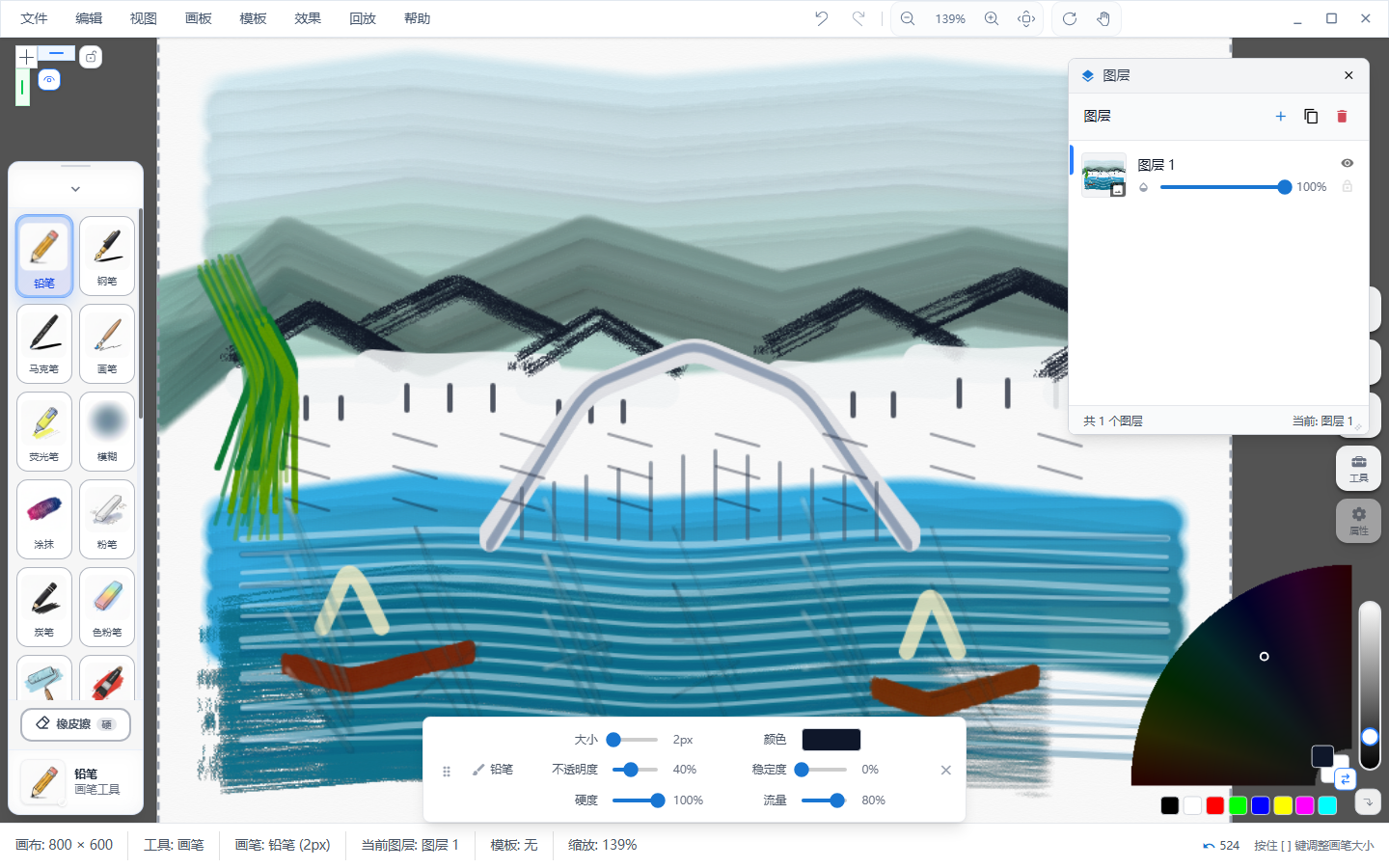Toggle the horizontal guide line button
The width and height of the screenshot is (1389, 868).
pos(57,54)
